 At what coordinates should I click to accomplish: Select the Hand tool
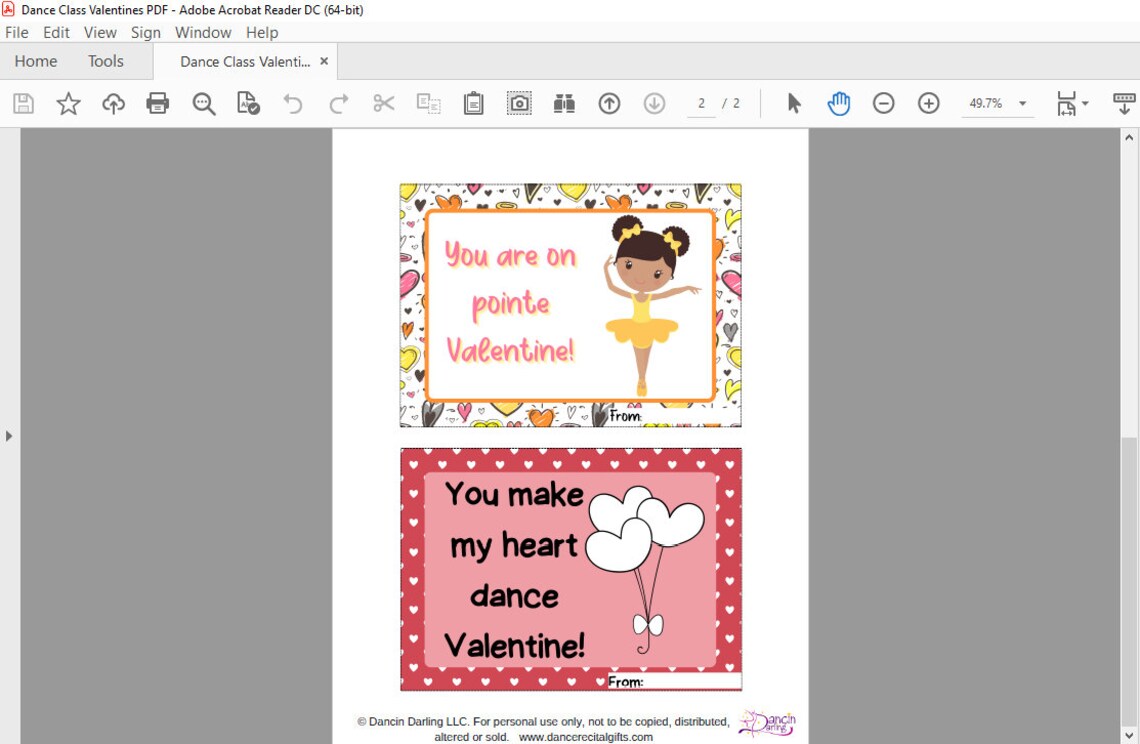tap(839, 103)
